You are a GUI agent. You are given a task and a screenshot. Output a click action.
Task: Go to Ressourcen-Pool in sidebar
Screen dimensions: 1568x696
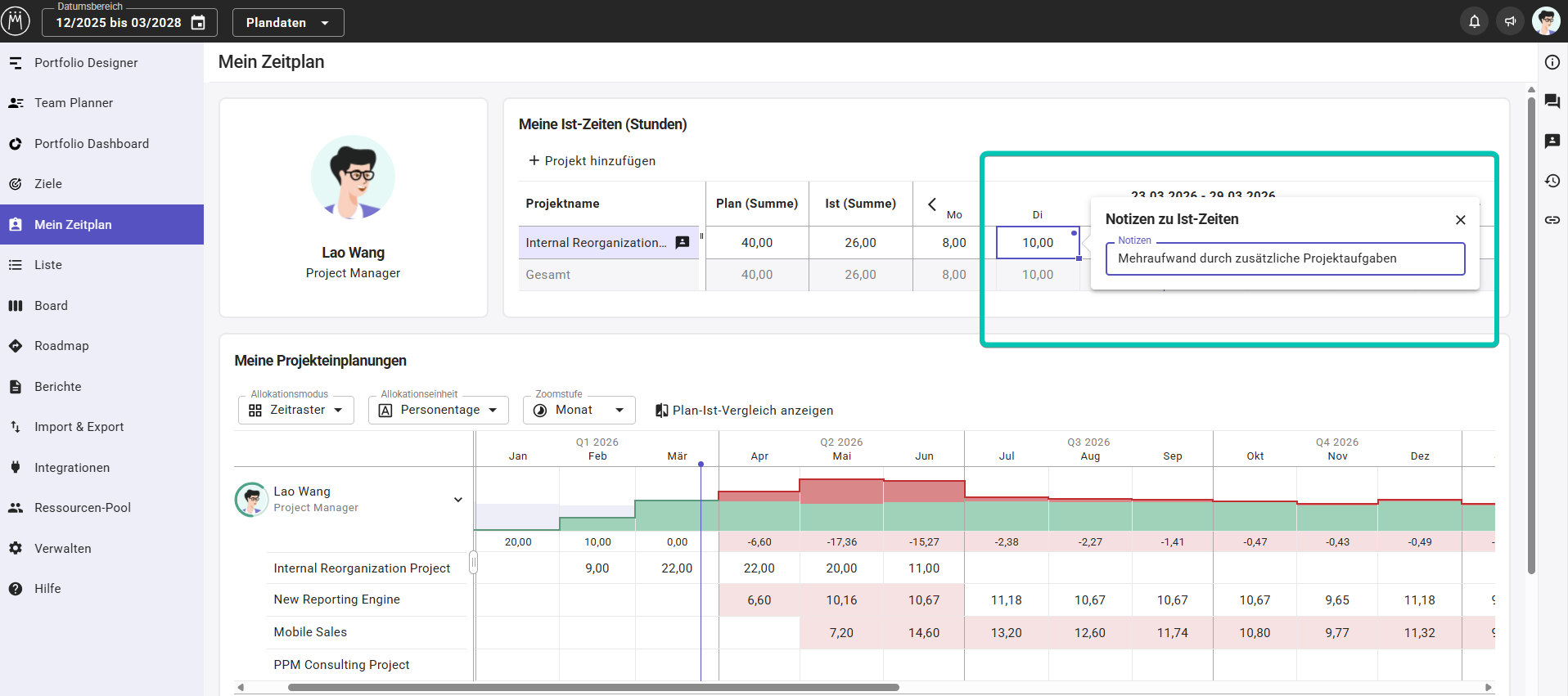(82, 508)
